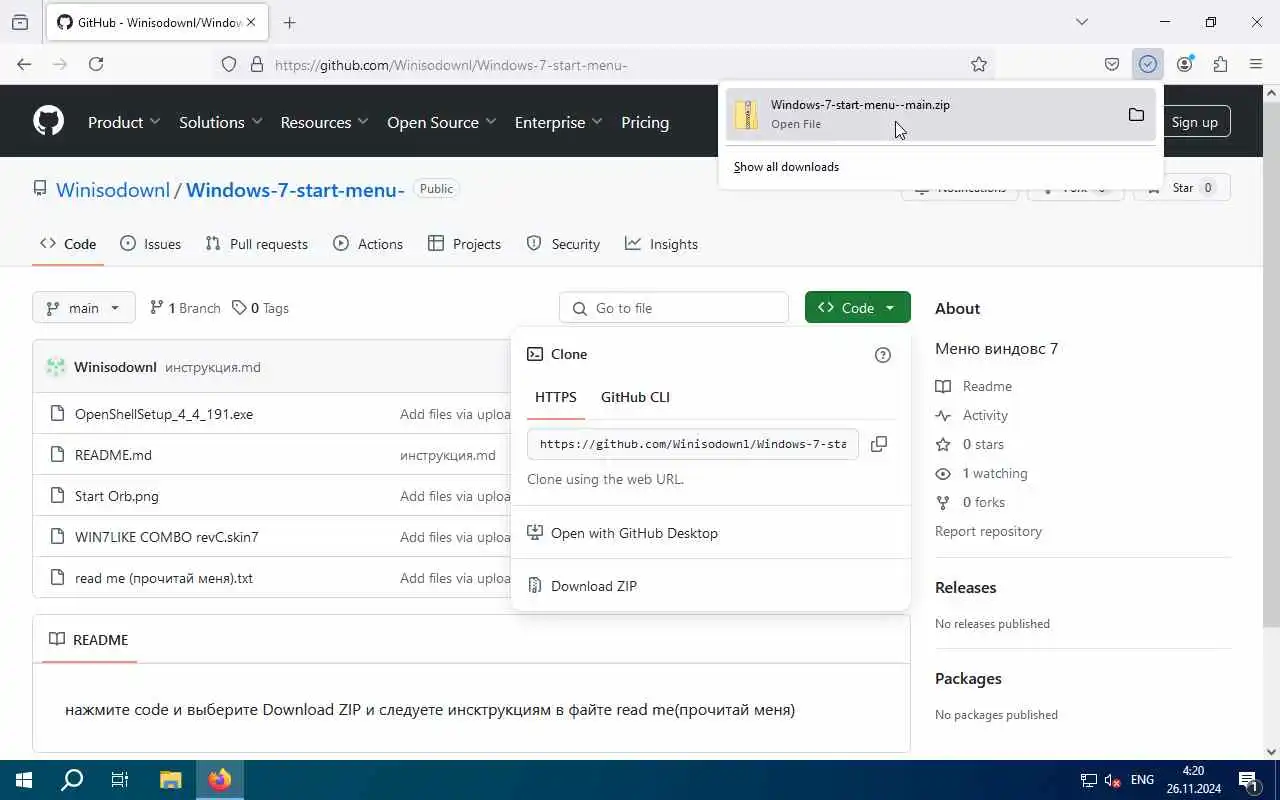Open the Insights tab
Screen dimensions: 1280x800
pos(661,244)
